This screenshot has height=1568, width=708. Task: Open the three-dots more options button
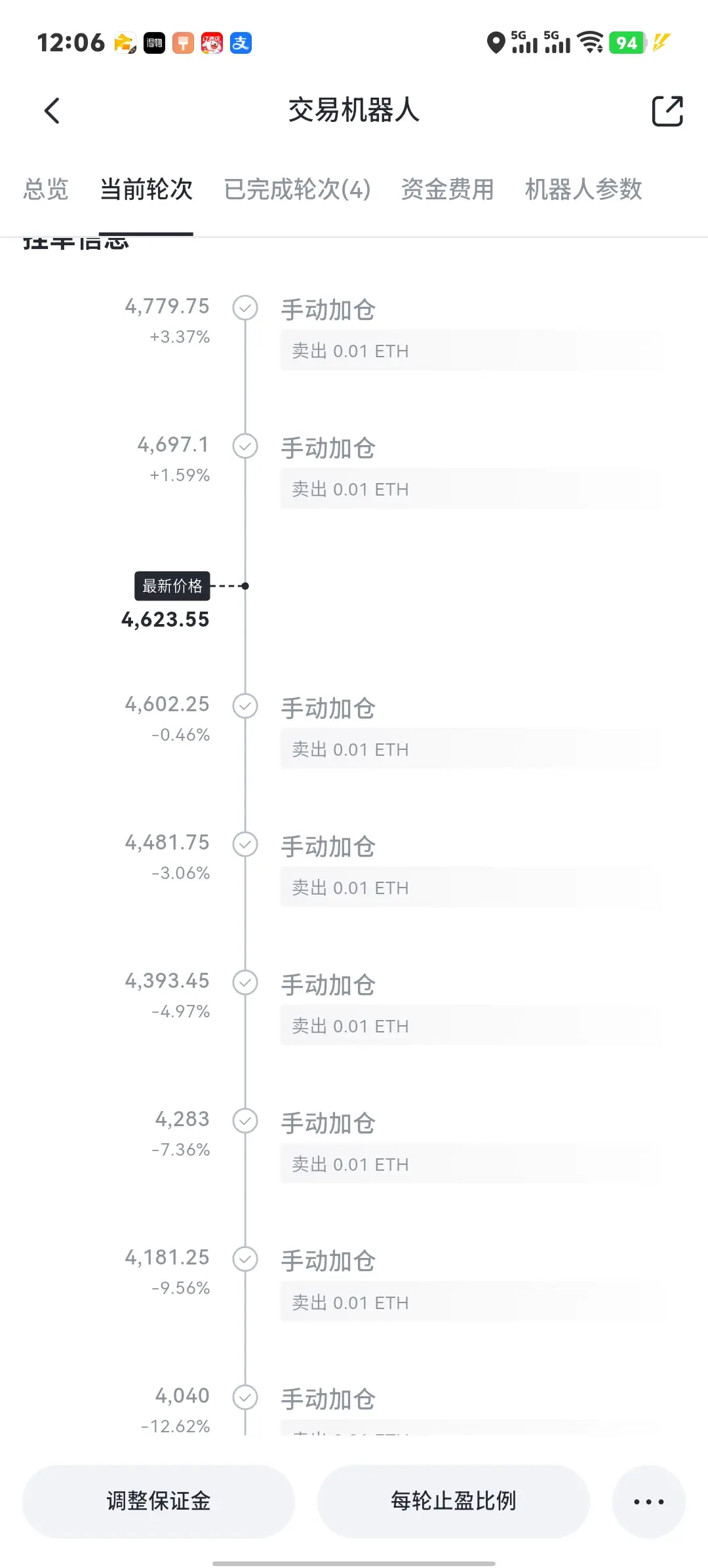coord(649,1501)
